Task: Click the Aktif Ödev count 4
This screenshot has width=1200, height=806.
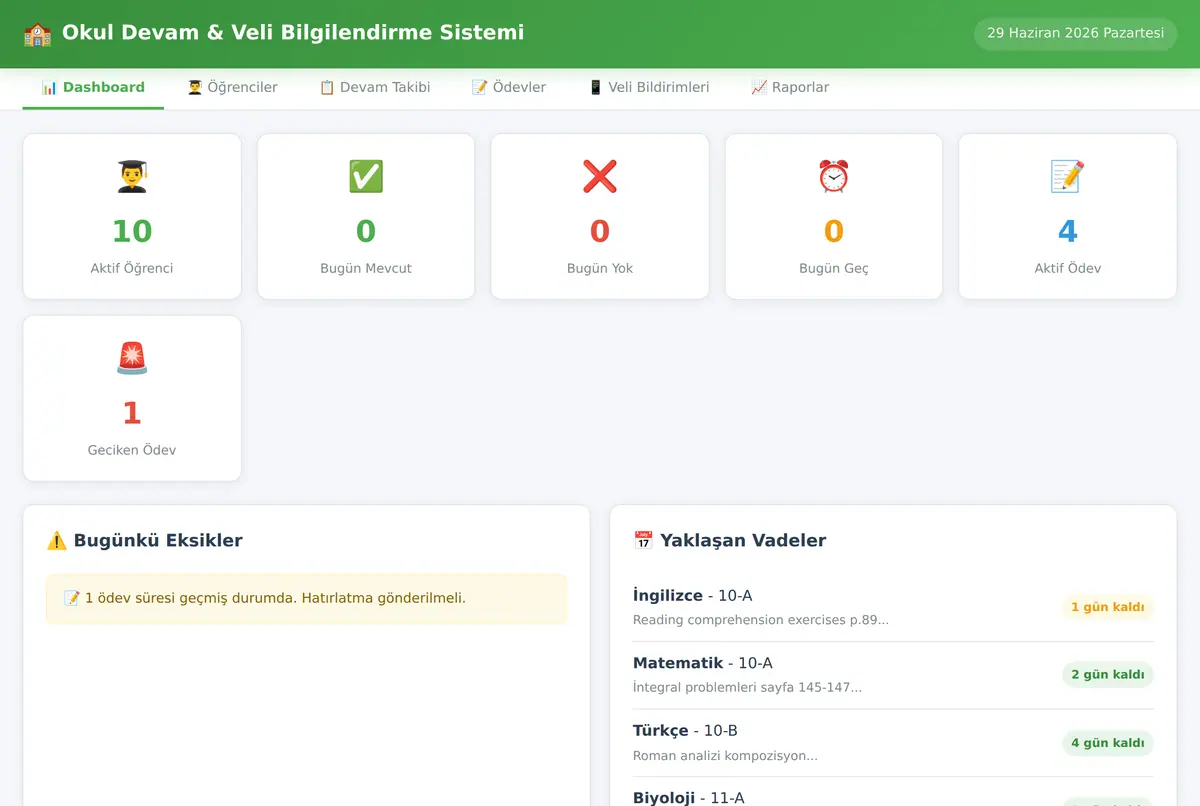Action: pos(1068,231)
